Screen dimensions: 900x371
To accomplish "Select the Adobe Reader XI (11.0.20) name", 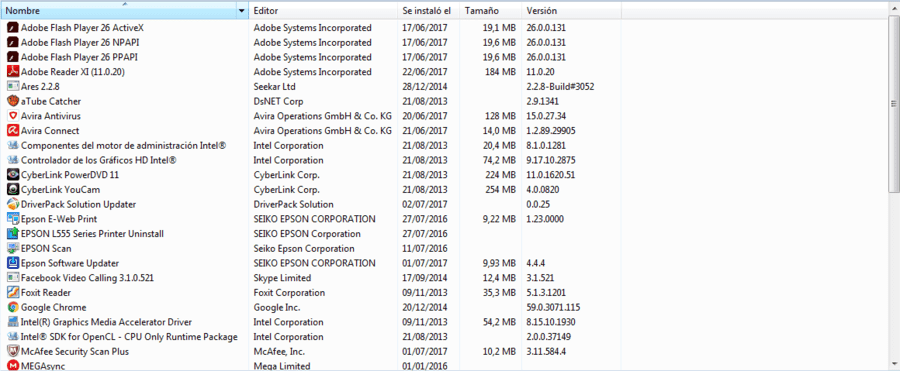I will click(x=73, y=72).
